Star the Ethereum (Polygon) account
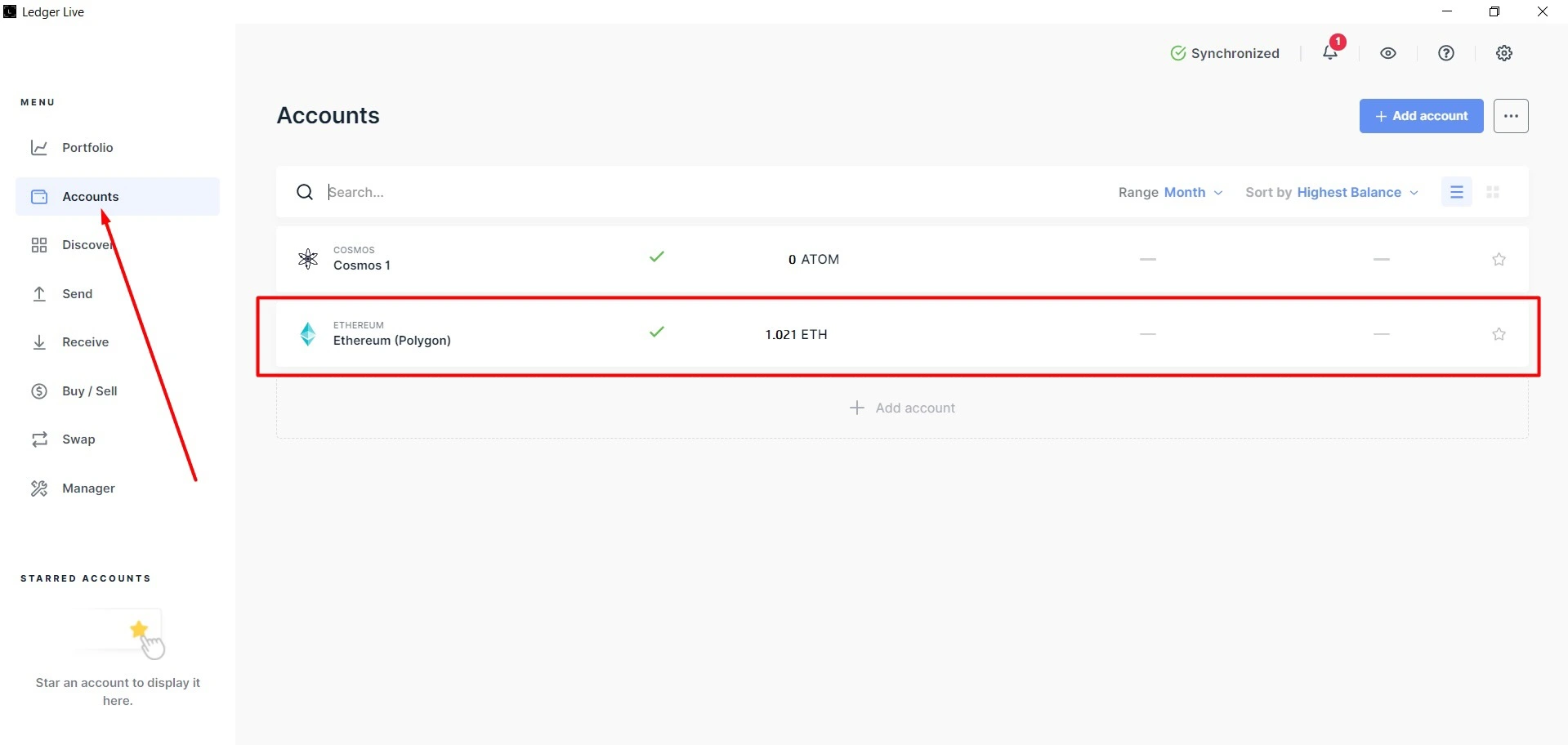Screen dimensions: 1568x745 pyautogui.click(x=1499, y=334)
